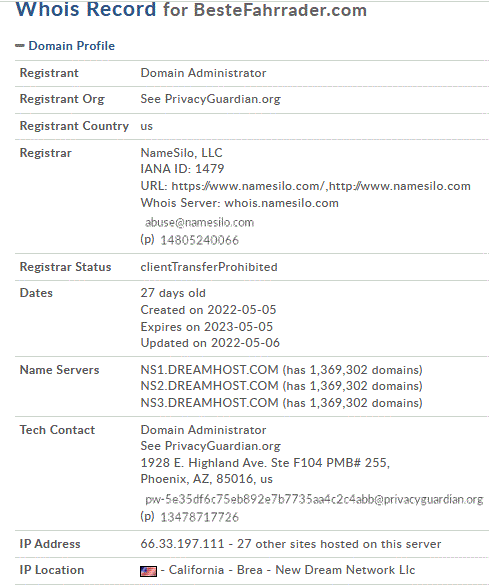Click the clientTransferProhibited status text
Image resolution: width=489 pixels, height=587 pixels.
(x=209, y=267)
